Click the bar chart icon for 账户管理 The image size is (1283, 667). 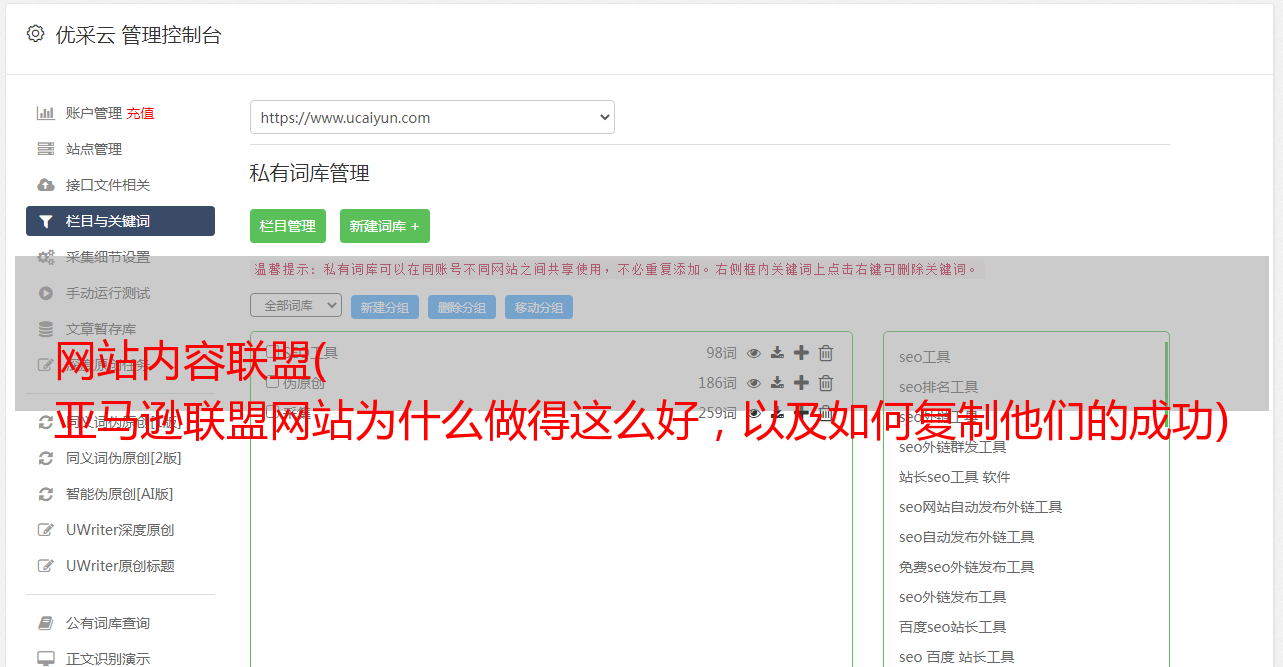click(45, 113)
